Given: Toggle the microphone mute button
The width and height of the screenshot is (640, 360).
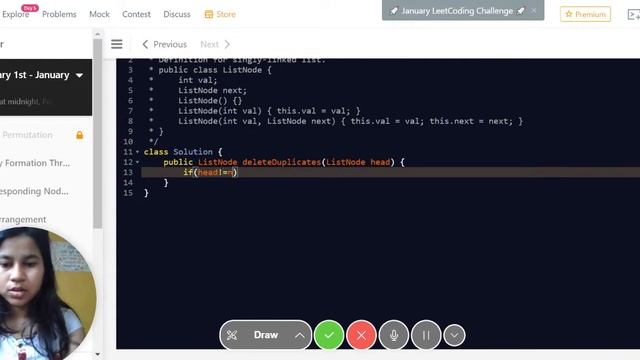Looking at the screenshot, I should point(393,336).
